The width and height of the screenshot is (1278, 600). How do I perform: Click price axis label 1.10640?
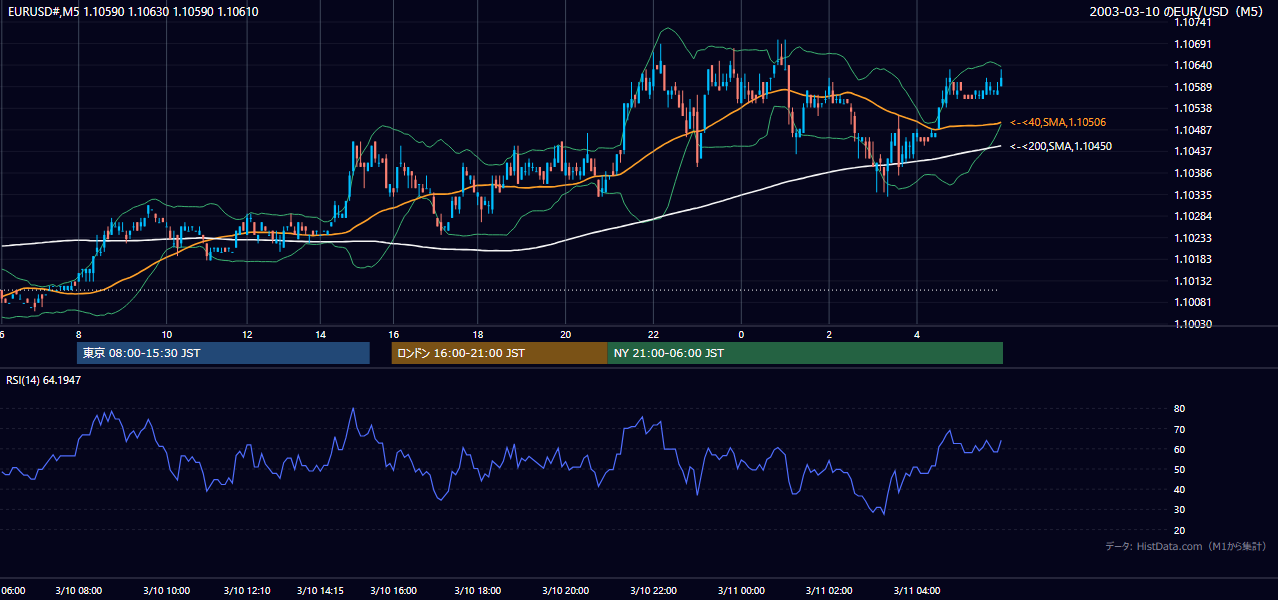point(1194,65)
